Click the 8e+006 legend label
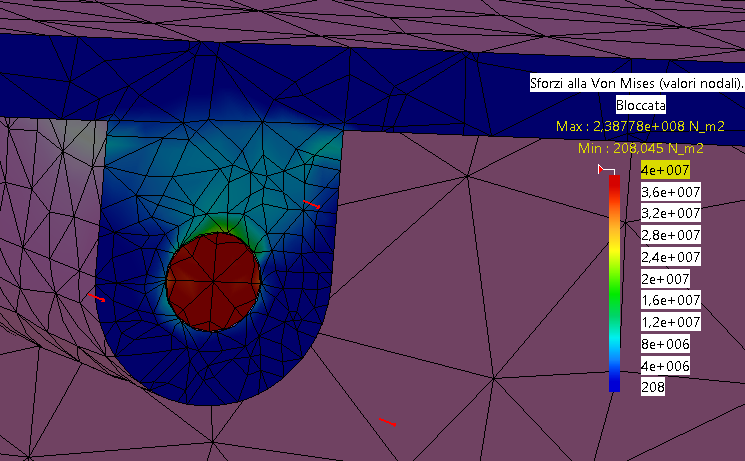 click(x=665, y=344)
